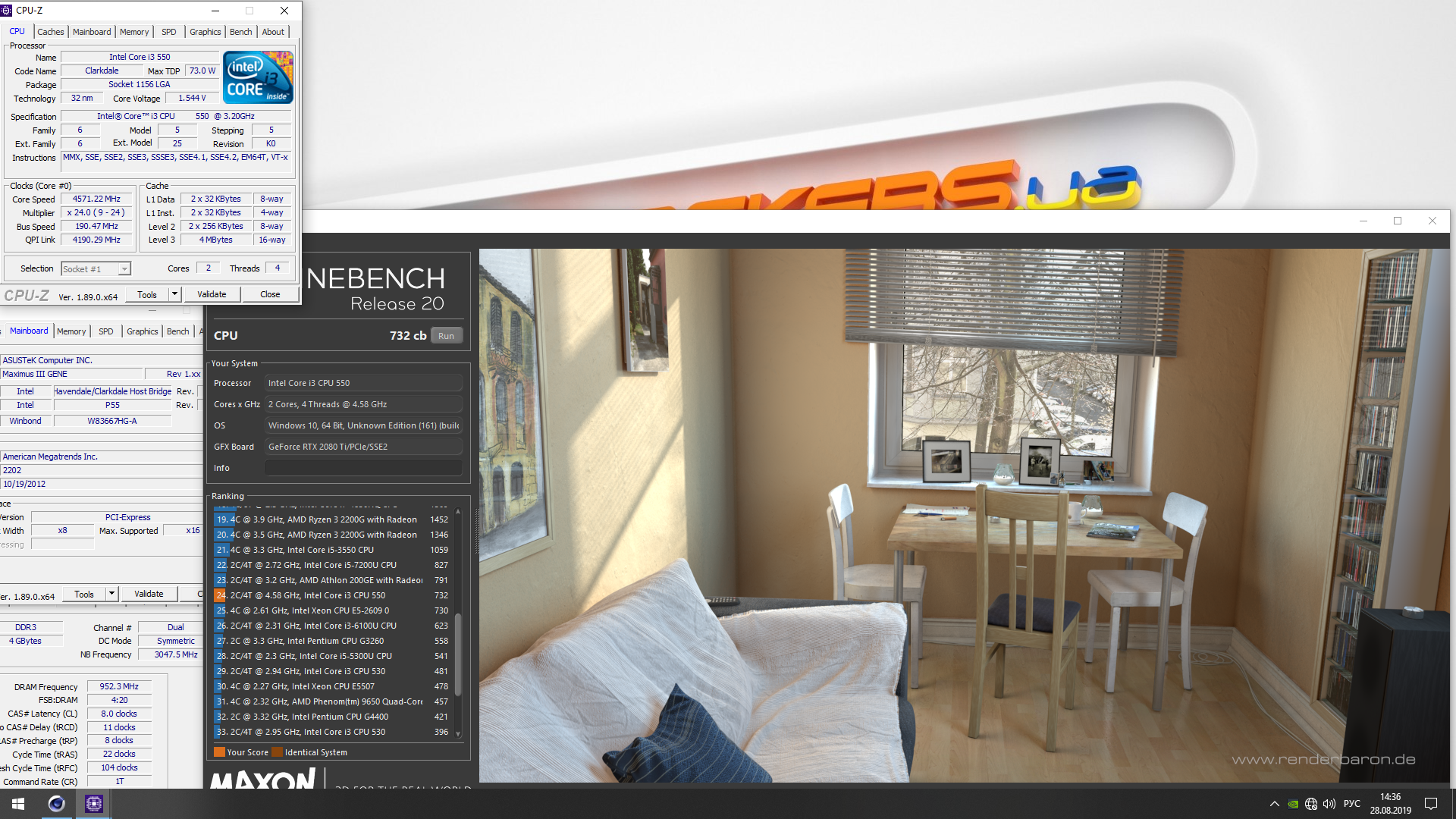The height and width of the screenshot is (819, 1456).
Task: Click the rendered room image
Action: coord(964,515)
